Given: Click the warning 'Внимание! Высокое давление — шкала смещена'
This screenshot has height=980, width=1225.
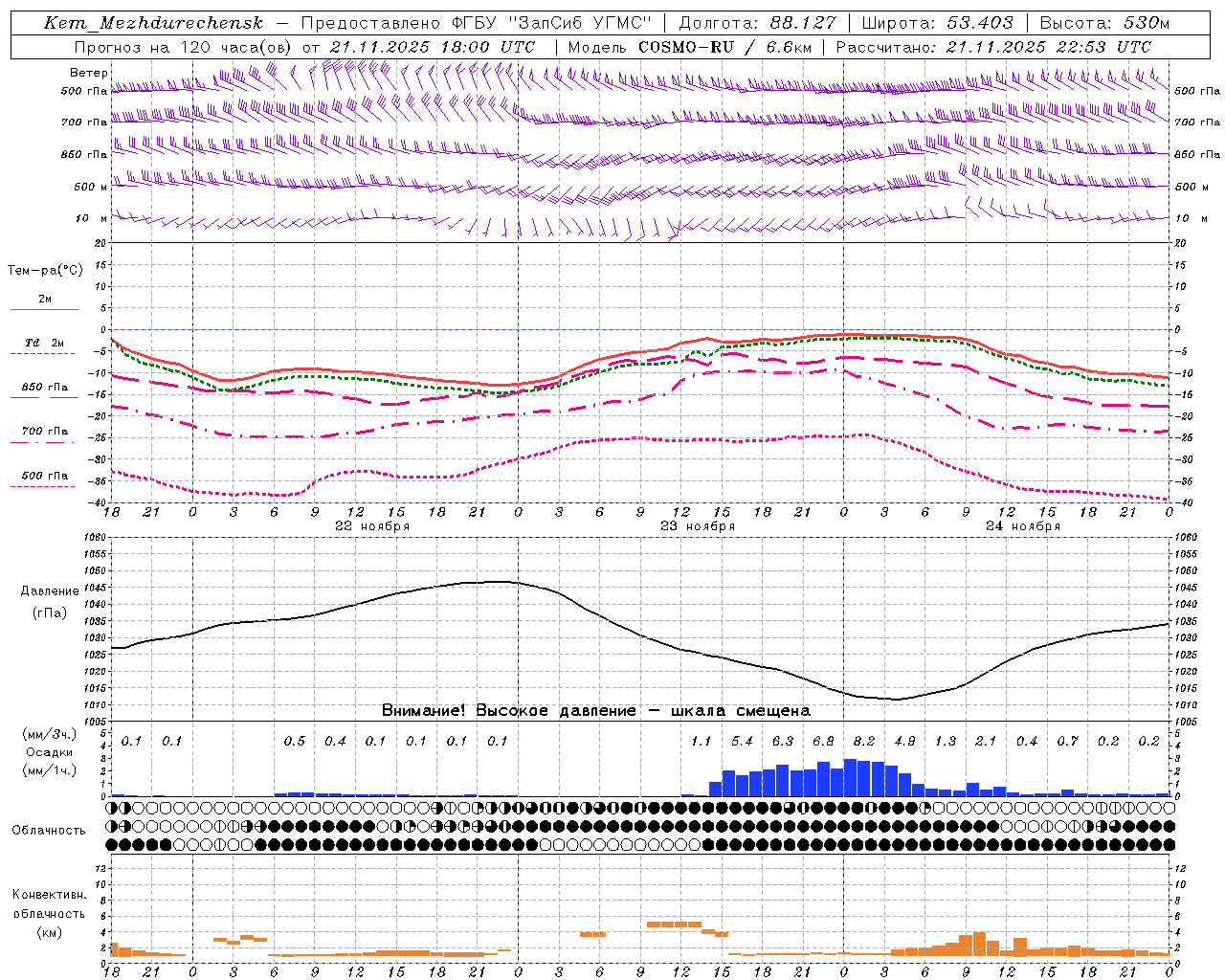Looking at the screenshot, I should point(596,710).
